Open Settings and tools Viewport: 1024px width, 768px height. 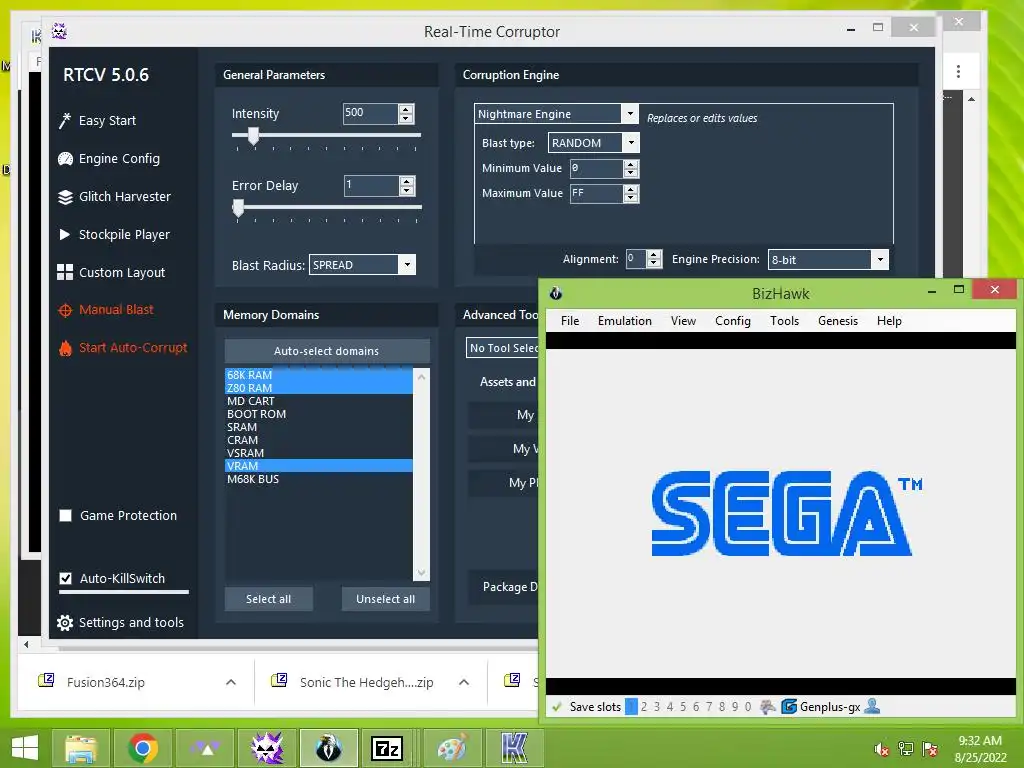120,622
